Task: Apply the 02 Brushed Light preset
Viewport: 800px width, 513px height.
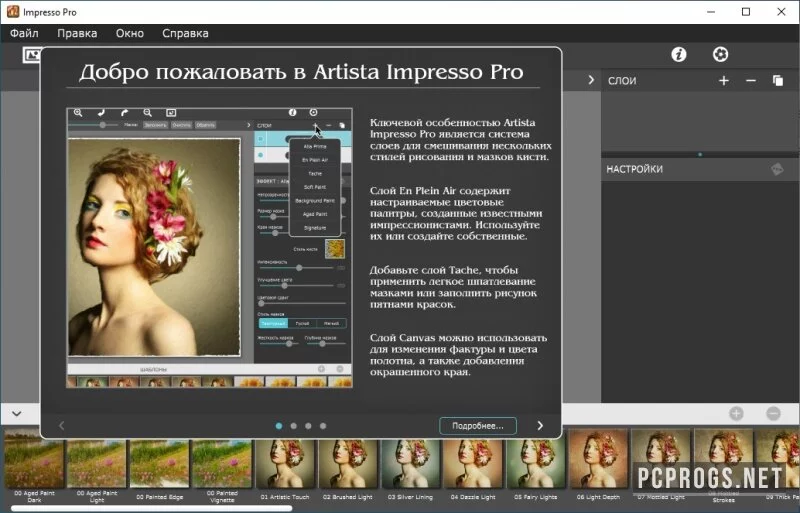Action: 347,465
